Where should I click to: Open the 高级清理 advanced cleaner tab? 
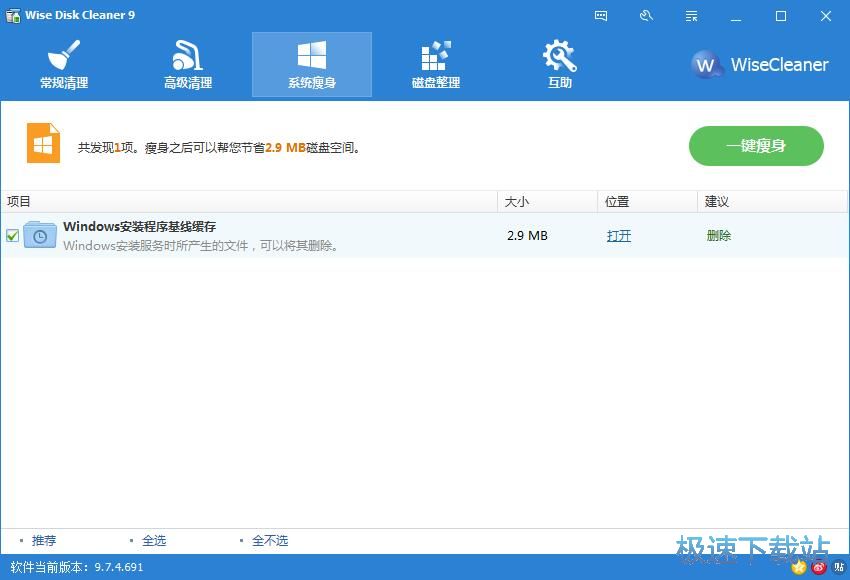188,65
